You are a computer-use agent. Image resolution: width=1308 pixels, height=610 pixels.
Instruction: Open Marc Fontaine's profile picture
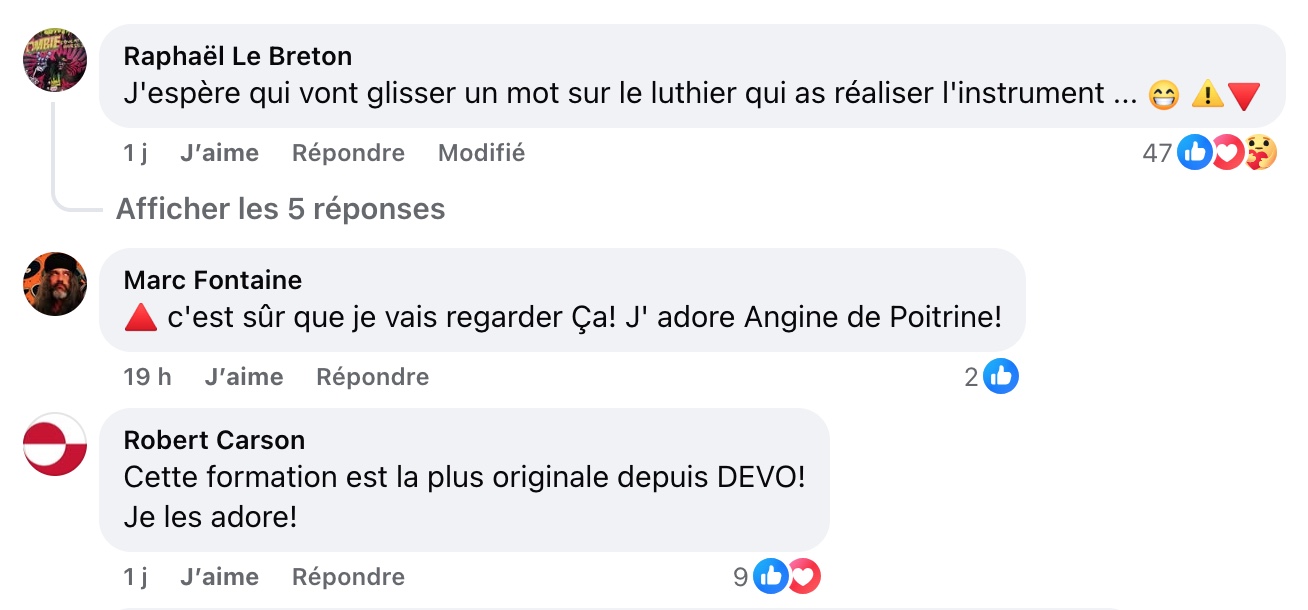click(55, 283)
